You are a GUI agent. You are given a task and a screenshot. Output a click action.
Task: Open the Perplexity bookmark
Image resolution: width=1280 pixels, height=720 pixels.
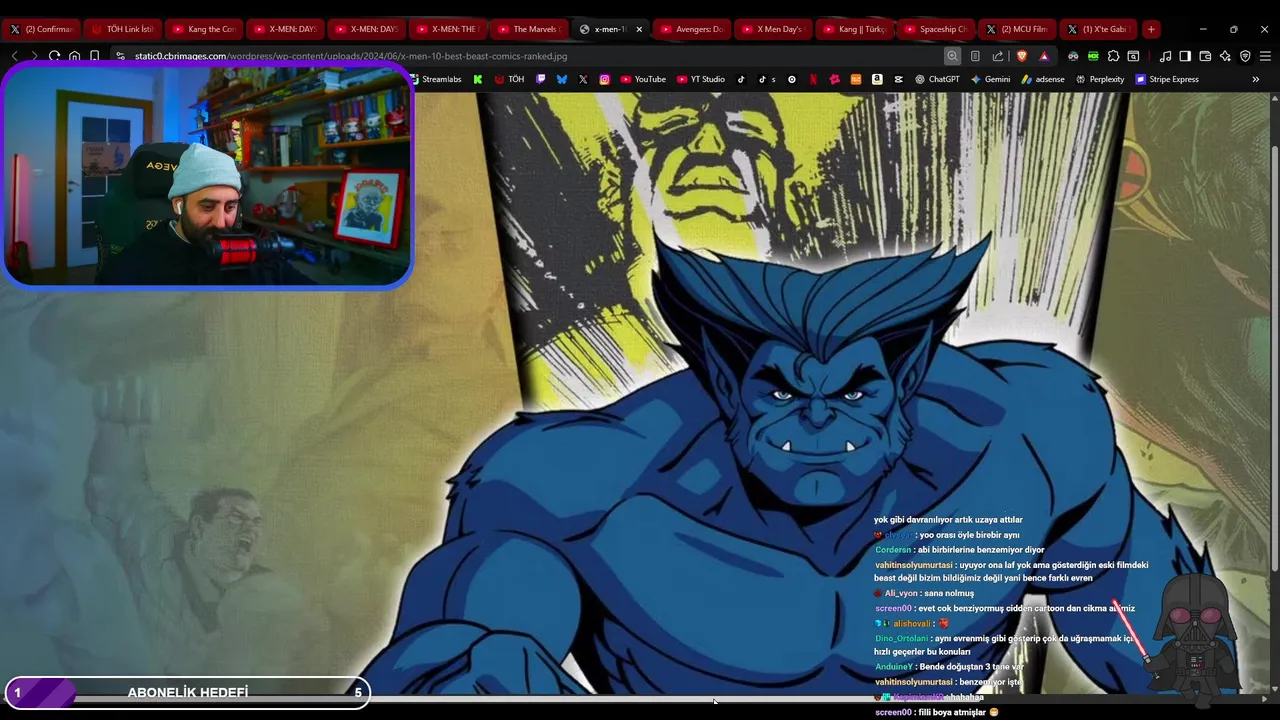tap(1100, 79)
